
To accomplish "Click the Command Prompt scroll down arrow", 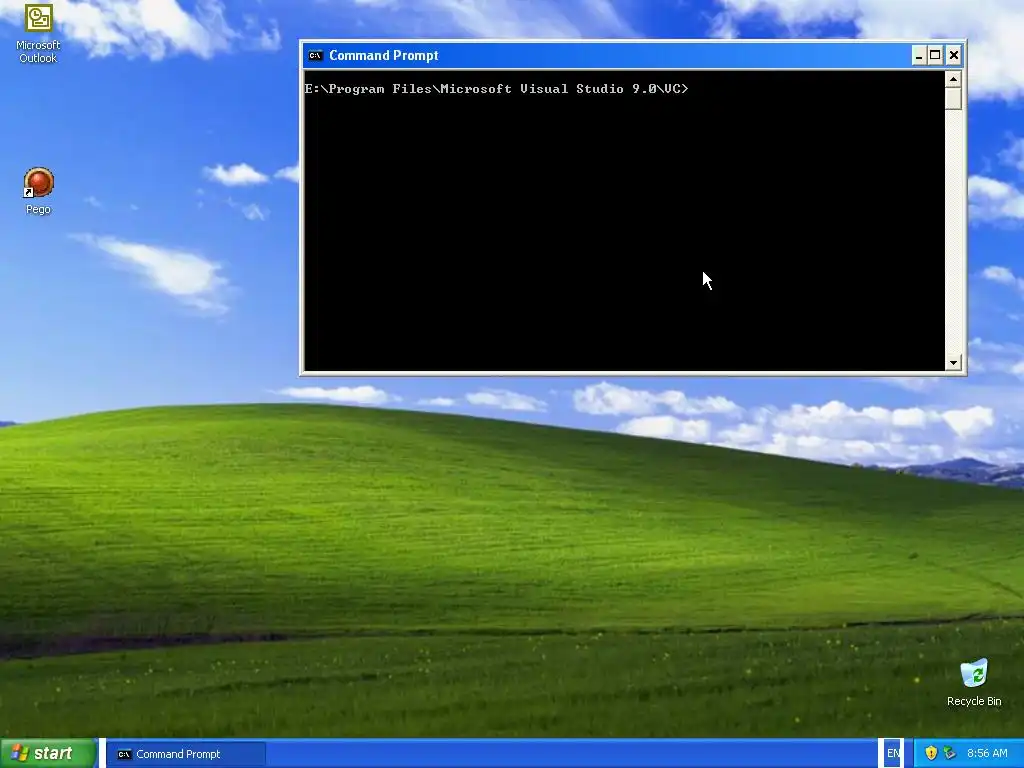I will tap(953, 362).
